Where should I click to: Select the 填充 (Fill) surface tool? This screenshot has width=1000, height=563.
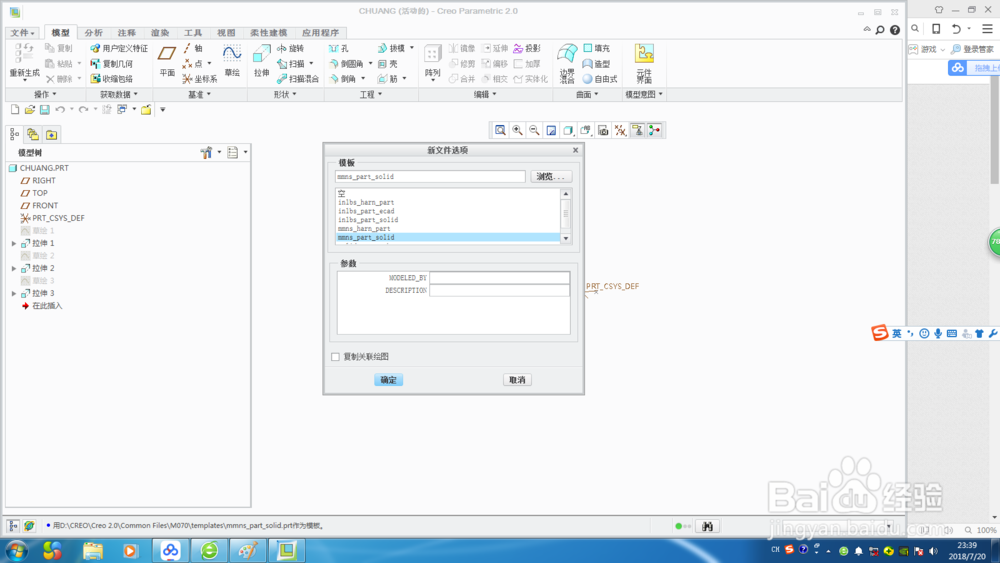[x=596, y=48]
